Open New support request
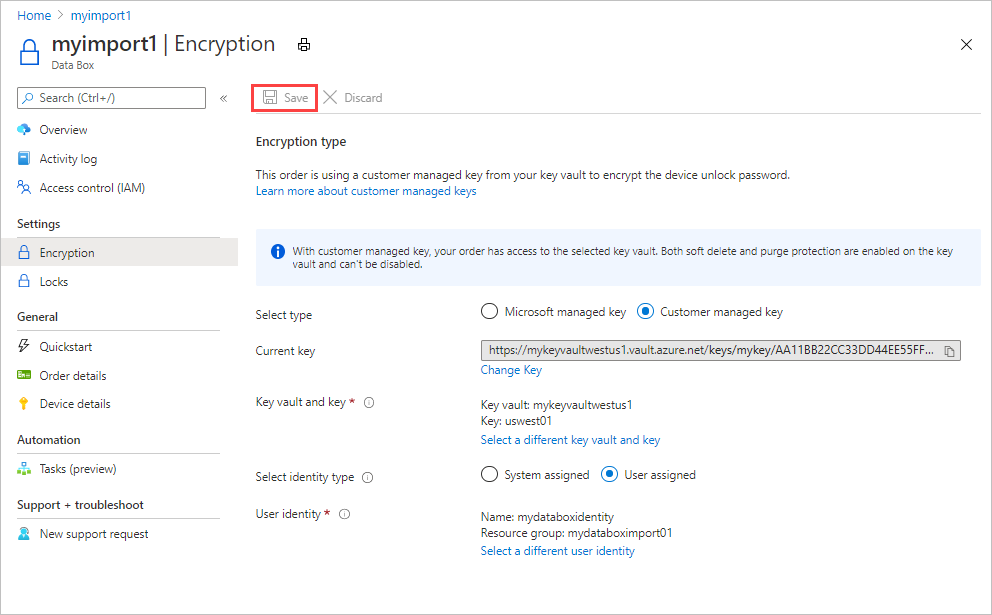The height and width of the screenshot is (615, 992). (94, 534)
